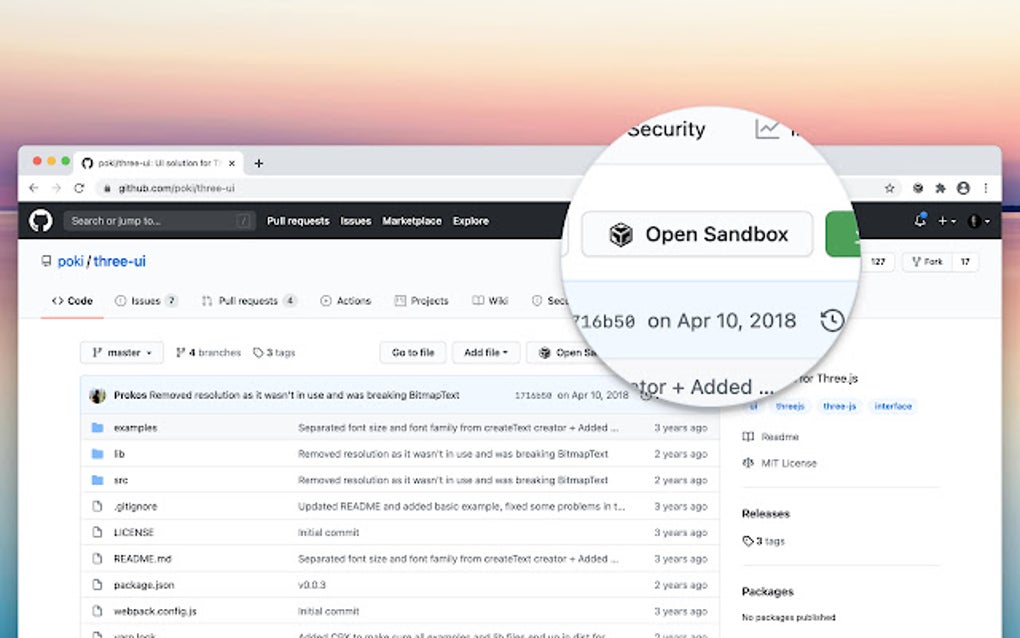1020x638 pixels.
Task: Reload the page with refresh icon
Action: tap(79, 188)
